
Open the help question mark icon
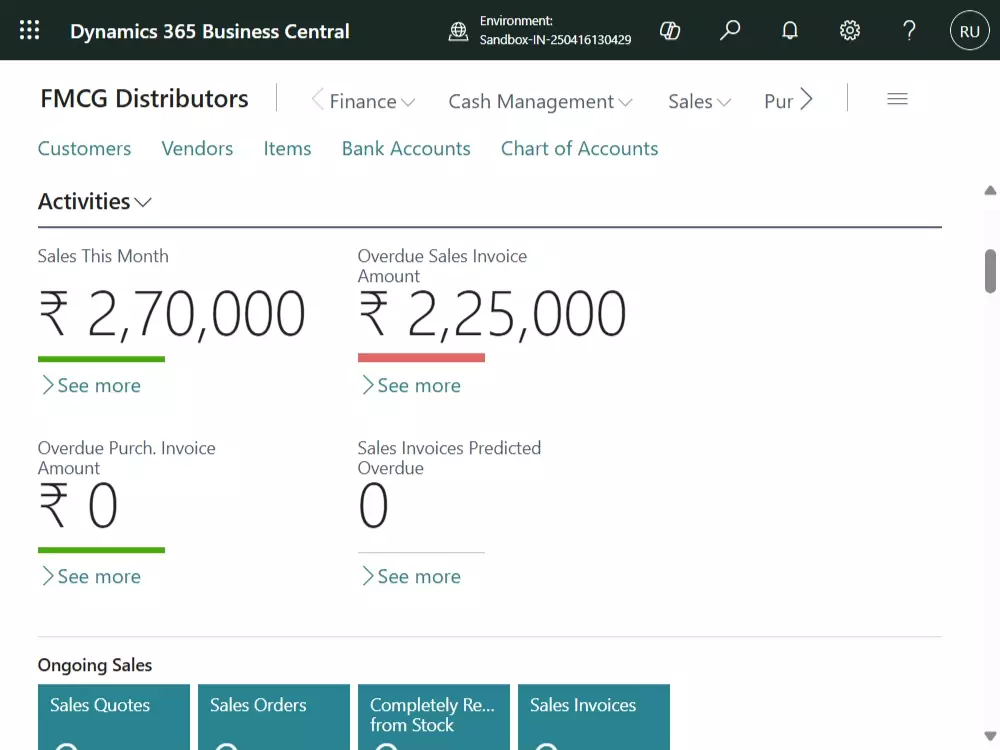point(909,30)
